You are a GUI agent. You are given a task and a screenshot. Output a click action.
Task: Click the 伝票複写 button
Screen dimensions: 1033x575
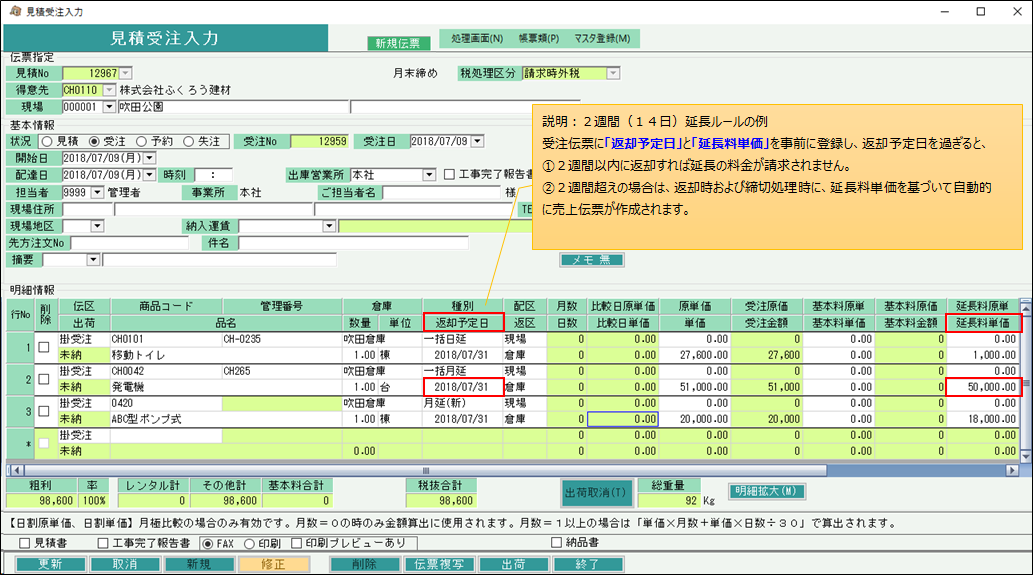click(439, 564)
